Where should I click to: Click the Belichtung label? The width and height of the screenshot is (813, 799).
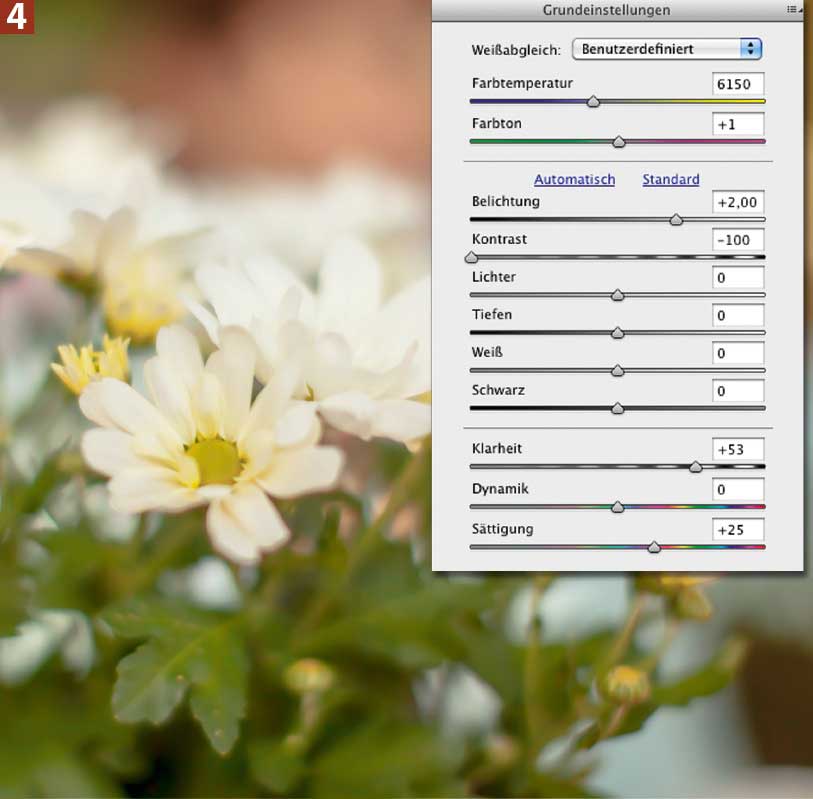pos(506,202)
